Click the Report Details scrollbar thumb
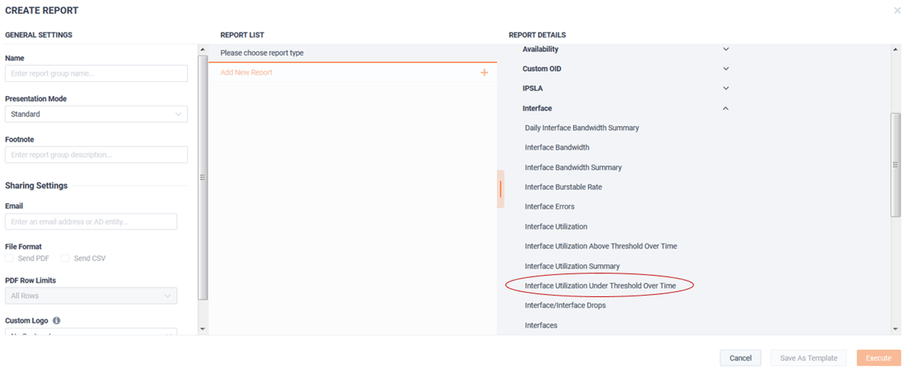 [x=895, y=165]
